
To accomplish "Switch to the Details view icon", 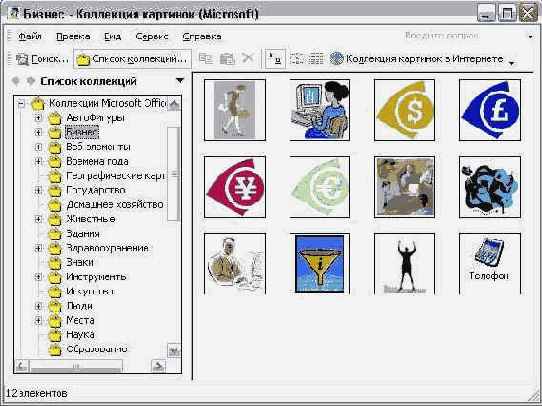I will click(316, 59).
